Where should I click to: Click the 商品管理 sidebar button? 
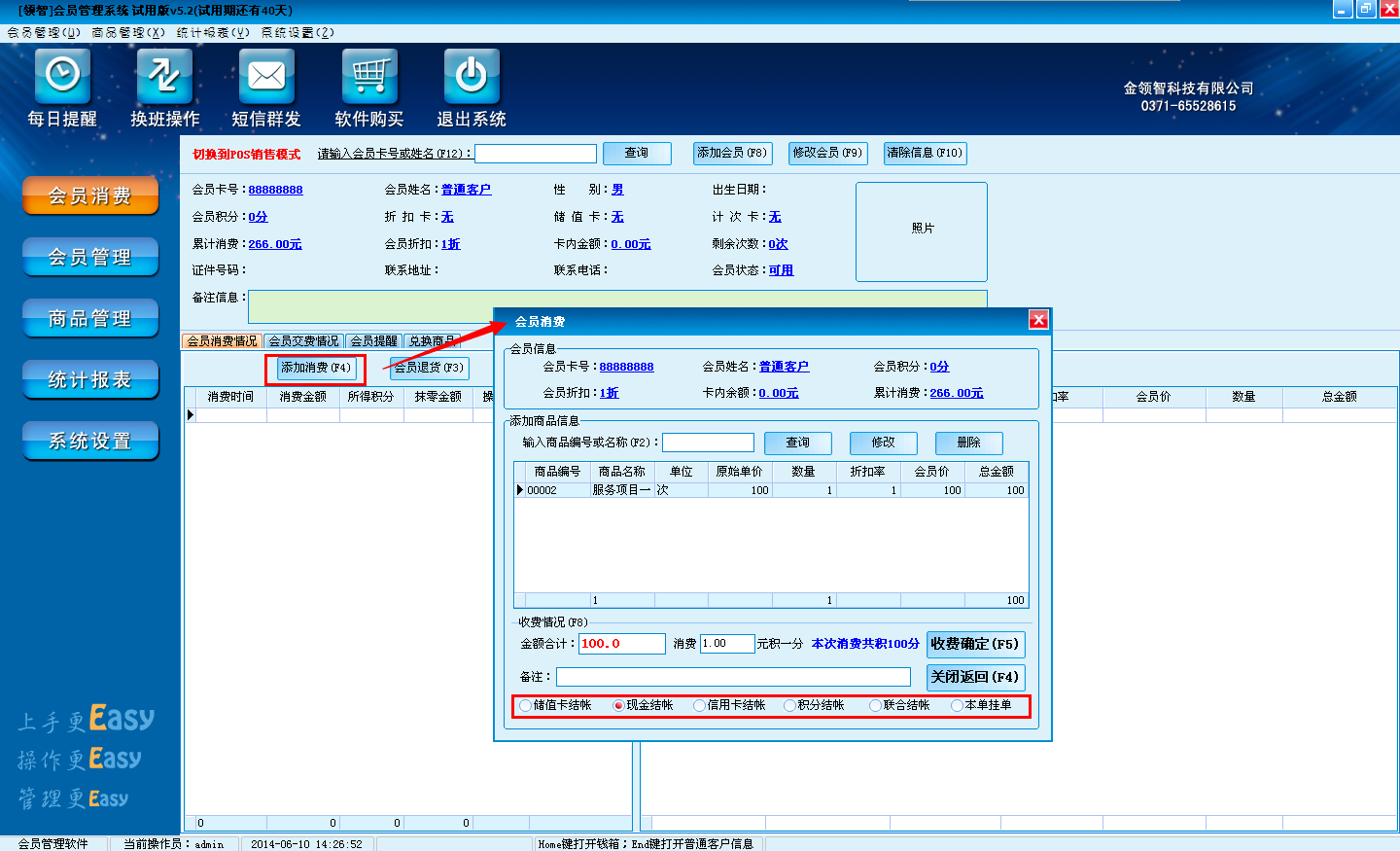pos(90,318)
